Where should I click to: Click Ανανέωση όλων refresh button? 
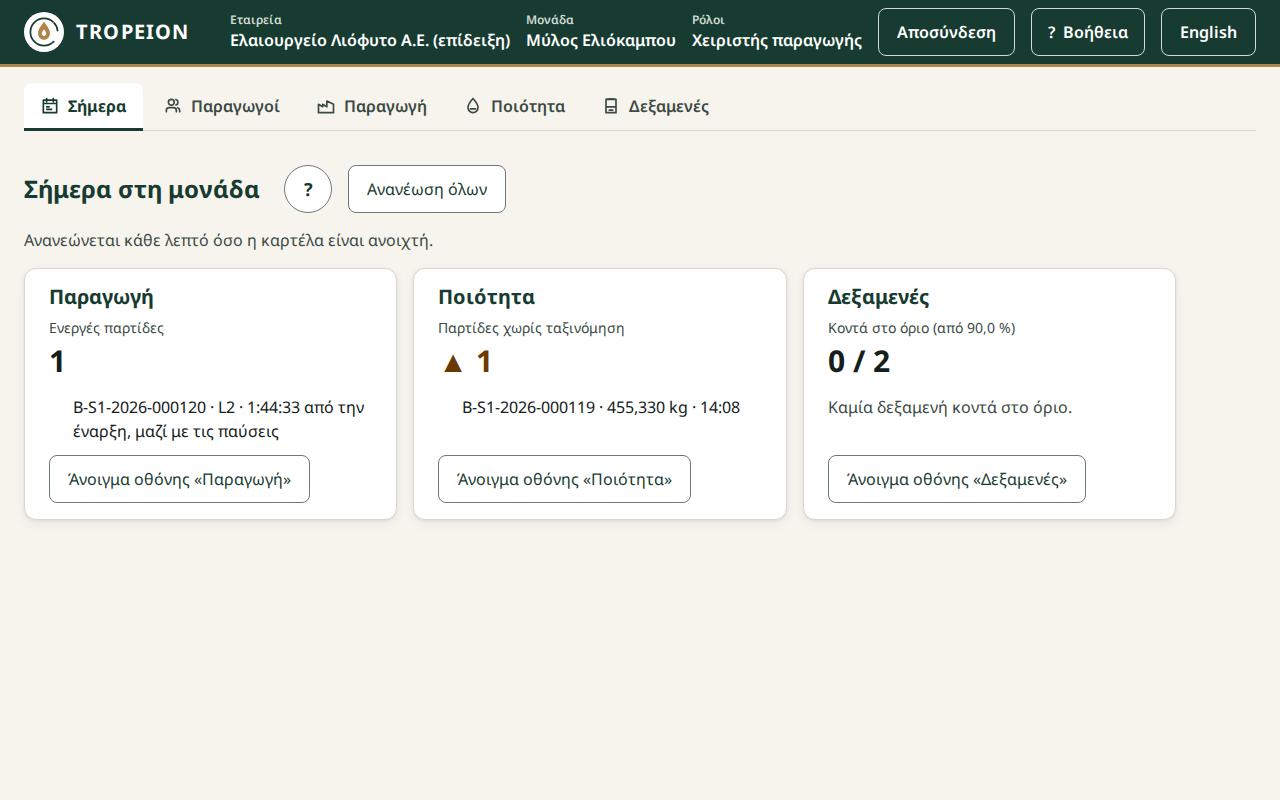427,189
